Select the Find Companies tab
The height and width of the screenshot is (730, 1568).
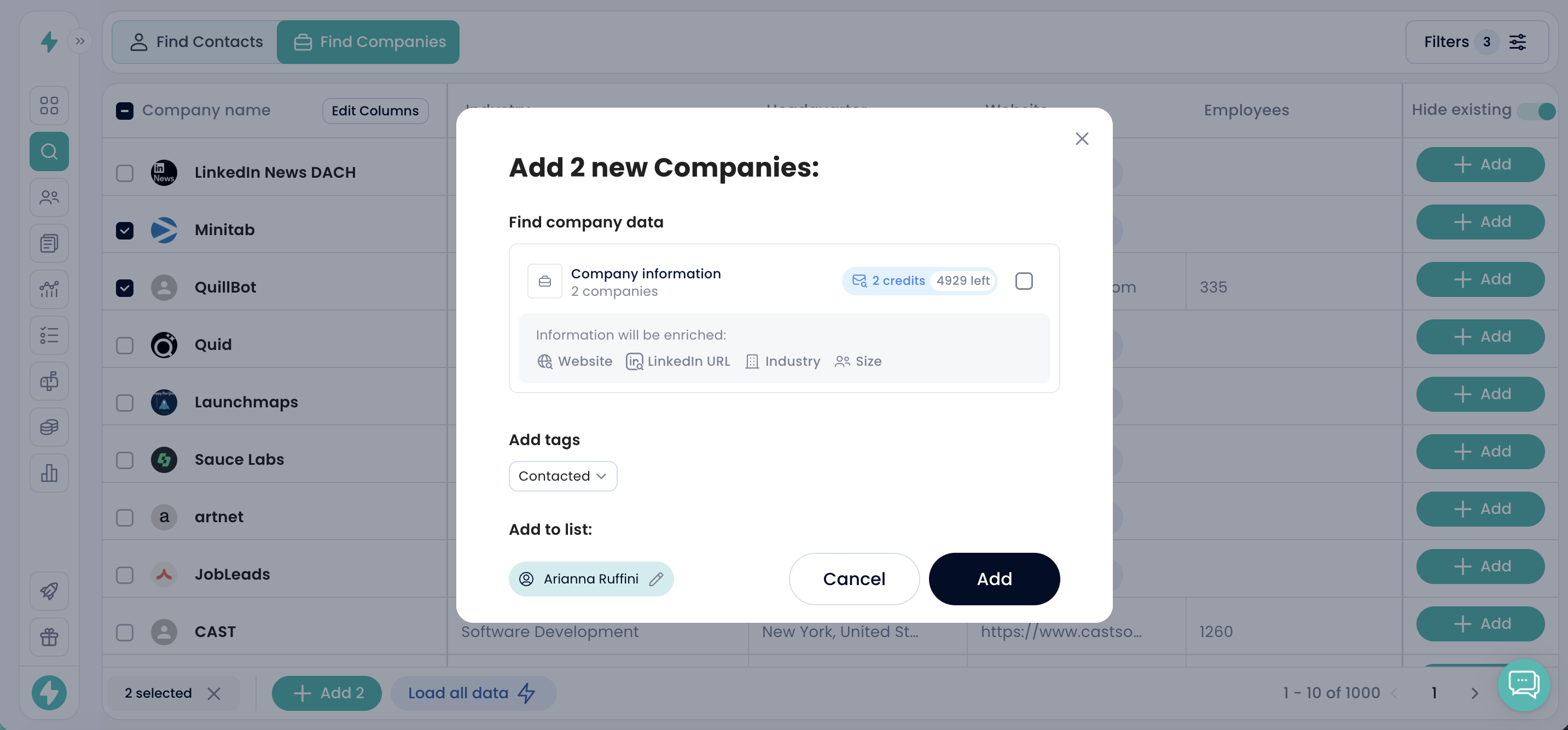(369, 42)
